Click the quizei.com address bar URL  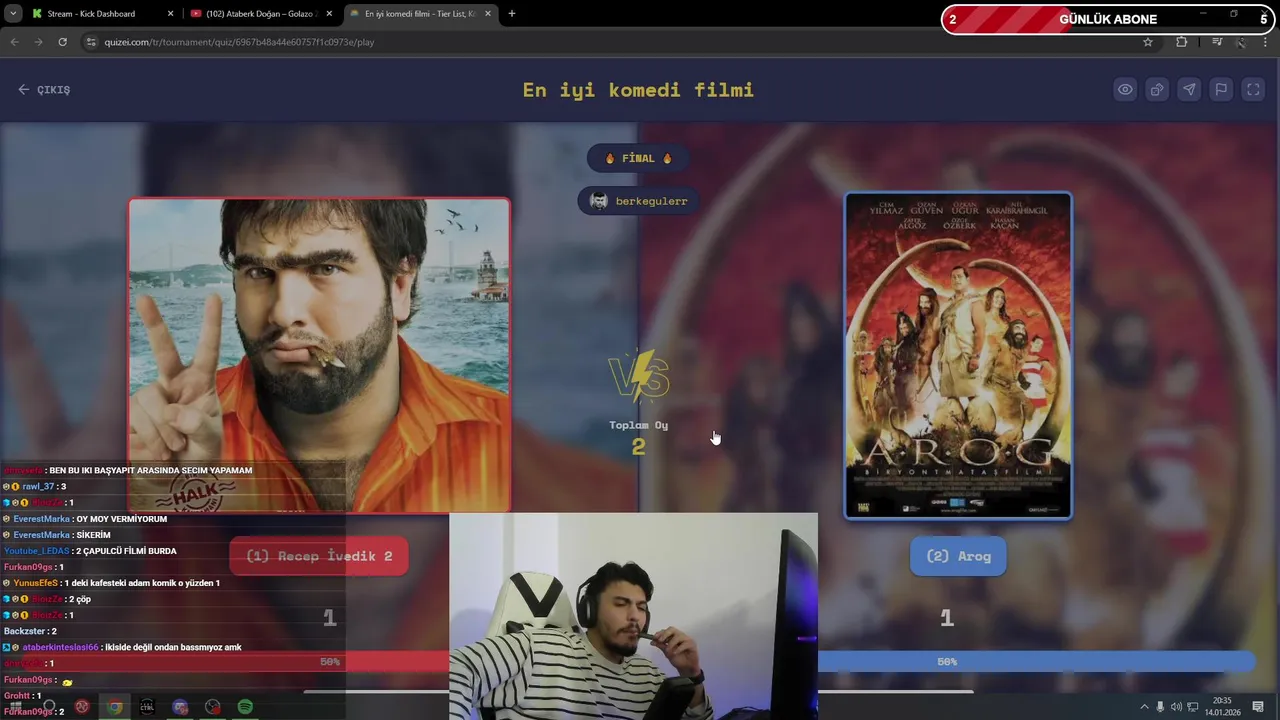click(239, 42)
